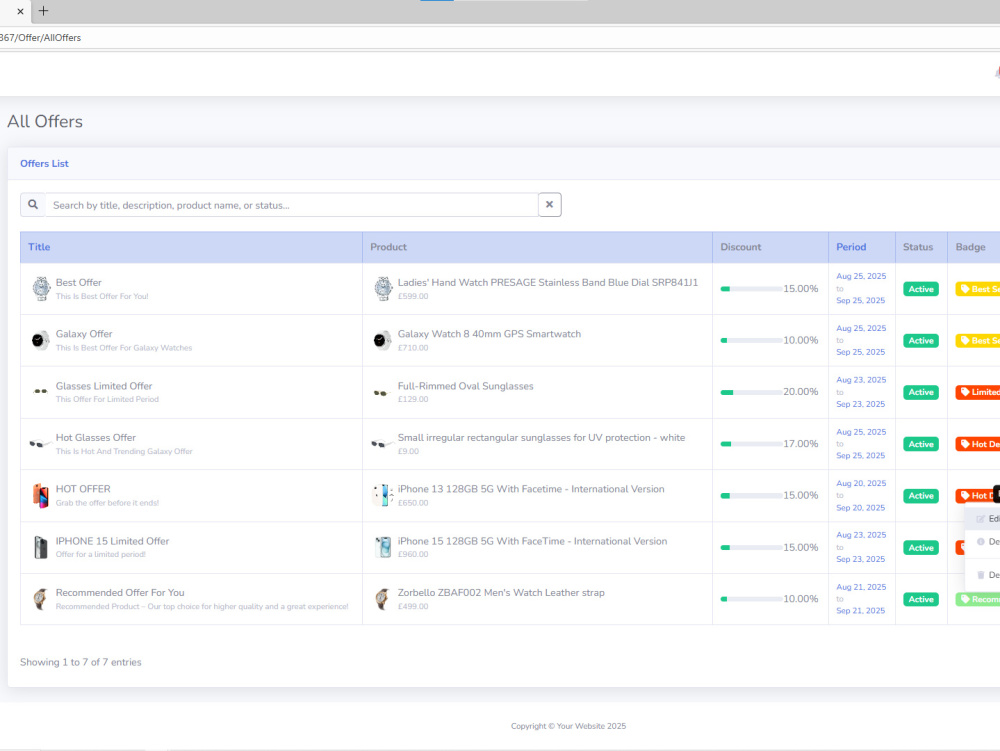The image size is (1000, 751).
Task: Click the red Limited badge
Action: tap(978, 392)
